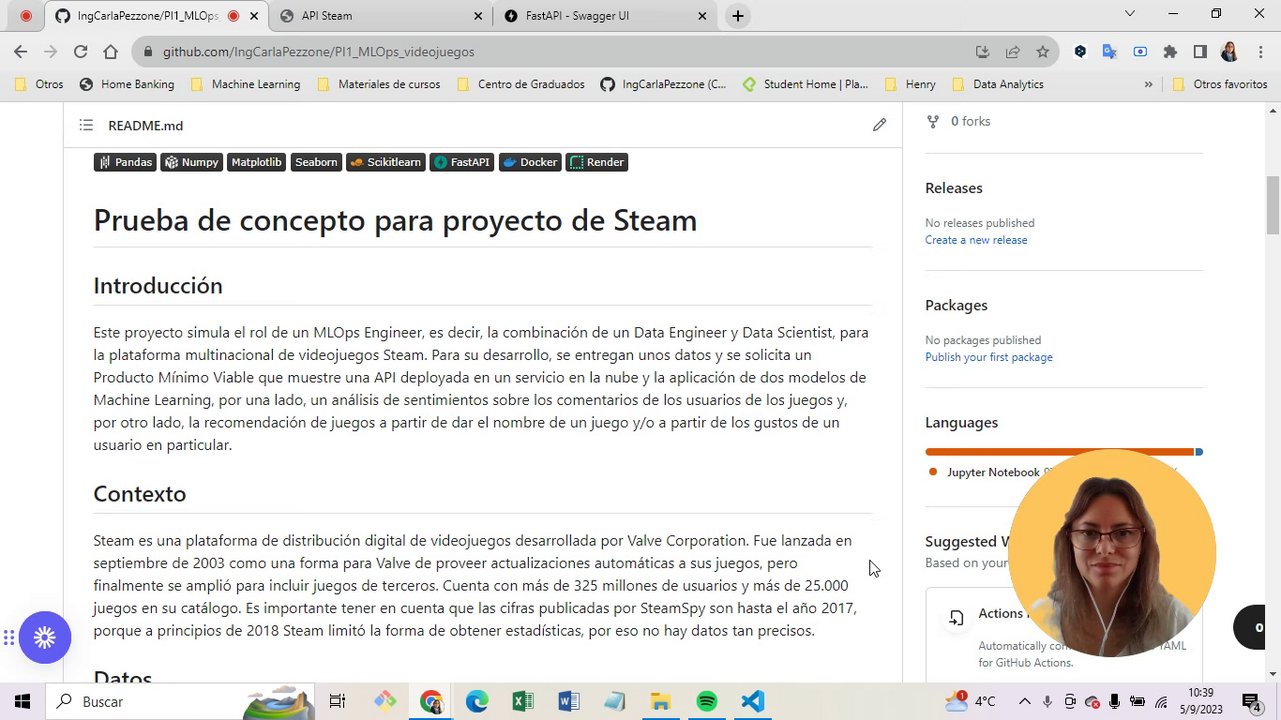This screenshot has height=720, width=1281.
Task: Click Publish your first package
Action: pyautogui.click(x=989, y=357)
